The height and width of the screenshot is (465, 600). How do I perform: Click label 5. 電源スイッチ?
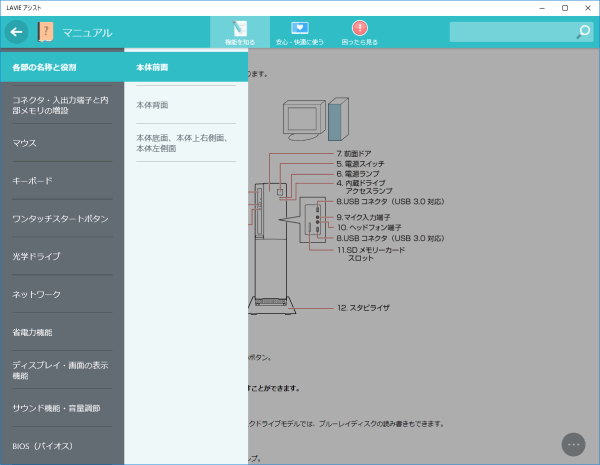tap(360, 164)
